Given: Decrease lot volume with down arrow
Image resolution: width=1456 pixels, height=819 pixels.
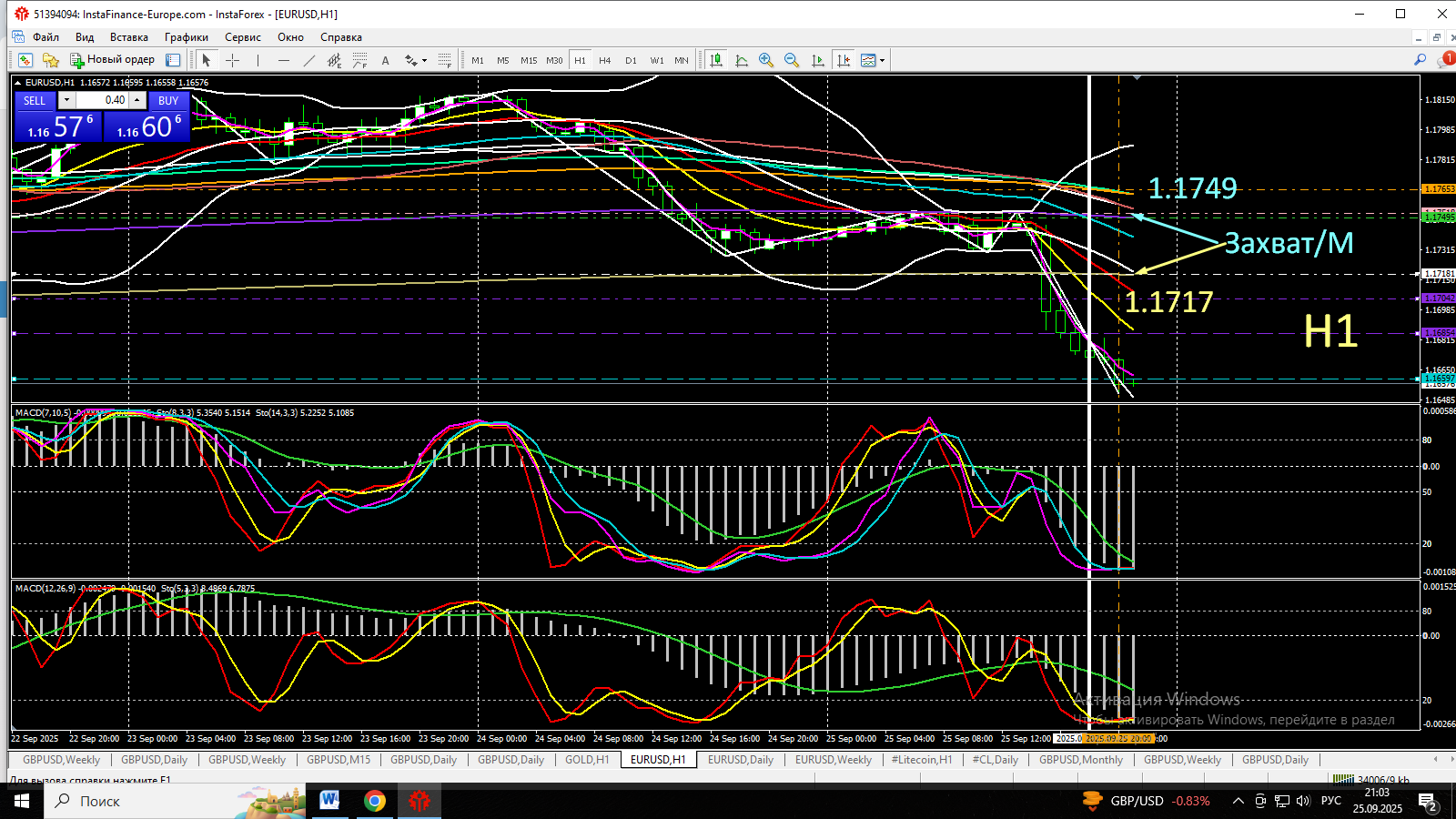Looking at the screenshot, I should [x=66, y=100].
